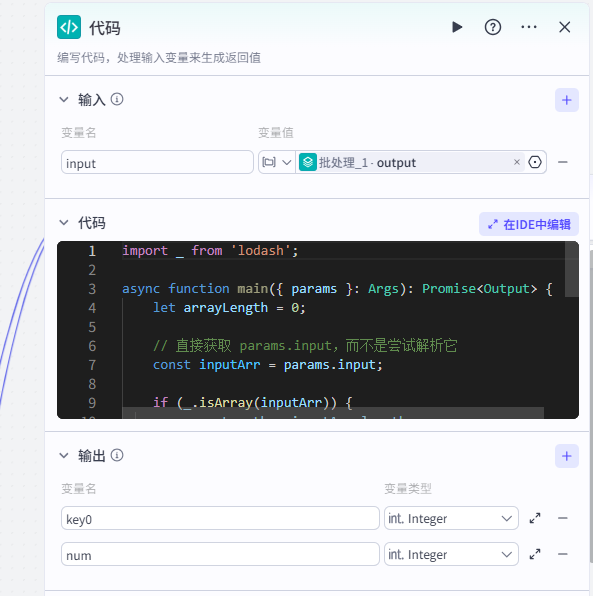Expand the key0 row editor icon
The image size is (593, 596).
(x=535, y=518)
